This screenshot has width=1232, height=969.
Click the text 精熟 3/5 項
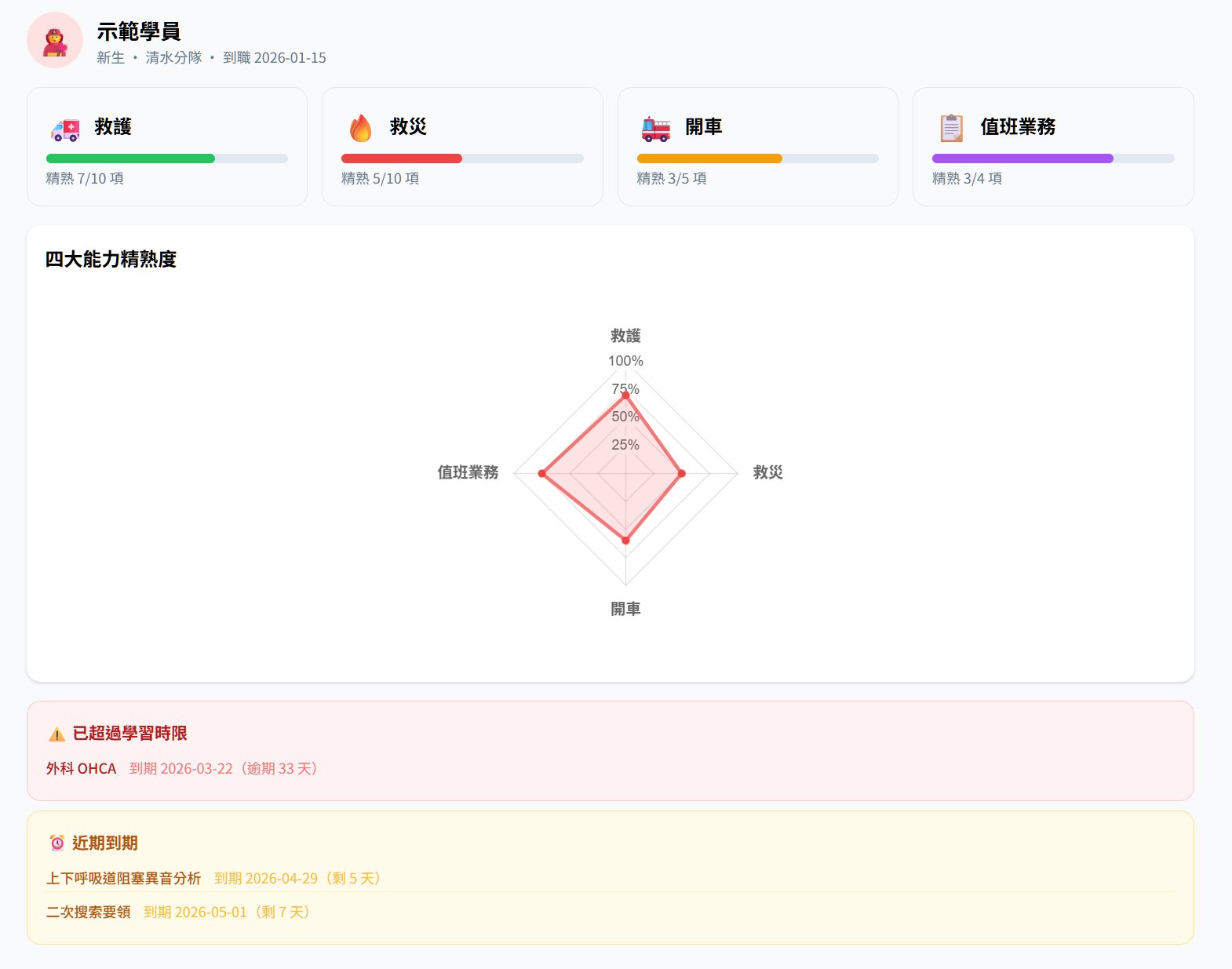point(672,178)
